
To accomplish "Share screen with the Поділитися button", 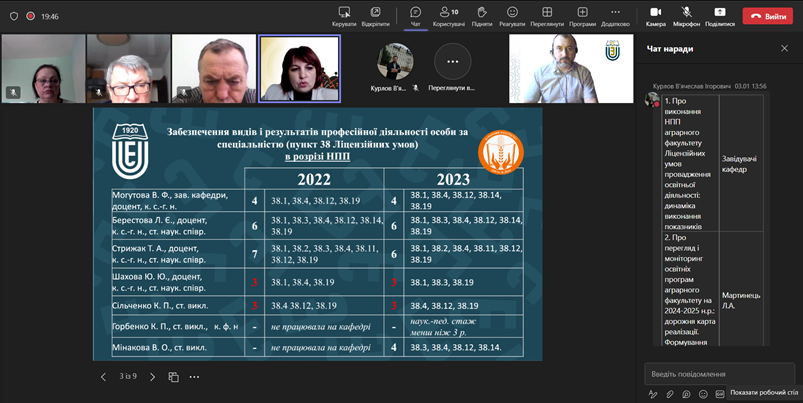I will (x=719, y=15).
